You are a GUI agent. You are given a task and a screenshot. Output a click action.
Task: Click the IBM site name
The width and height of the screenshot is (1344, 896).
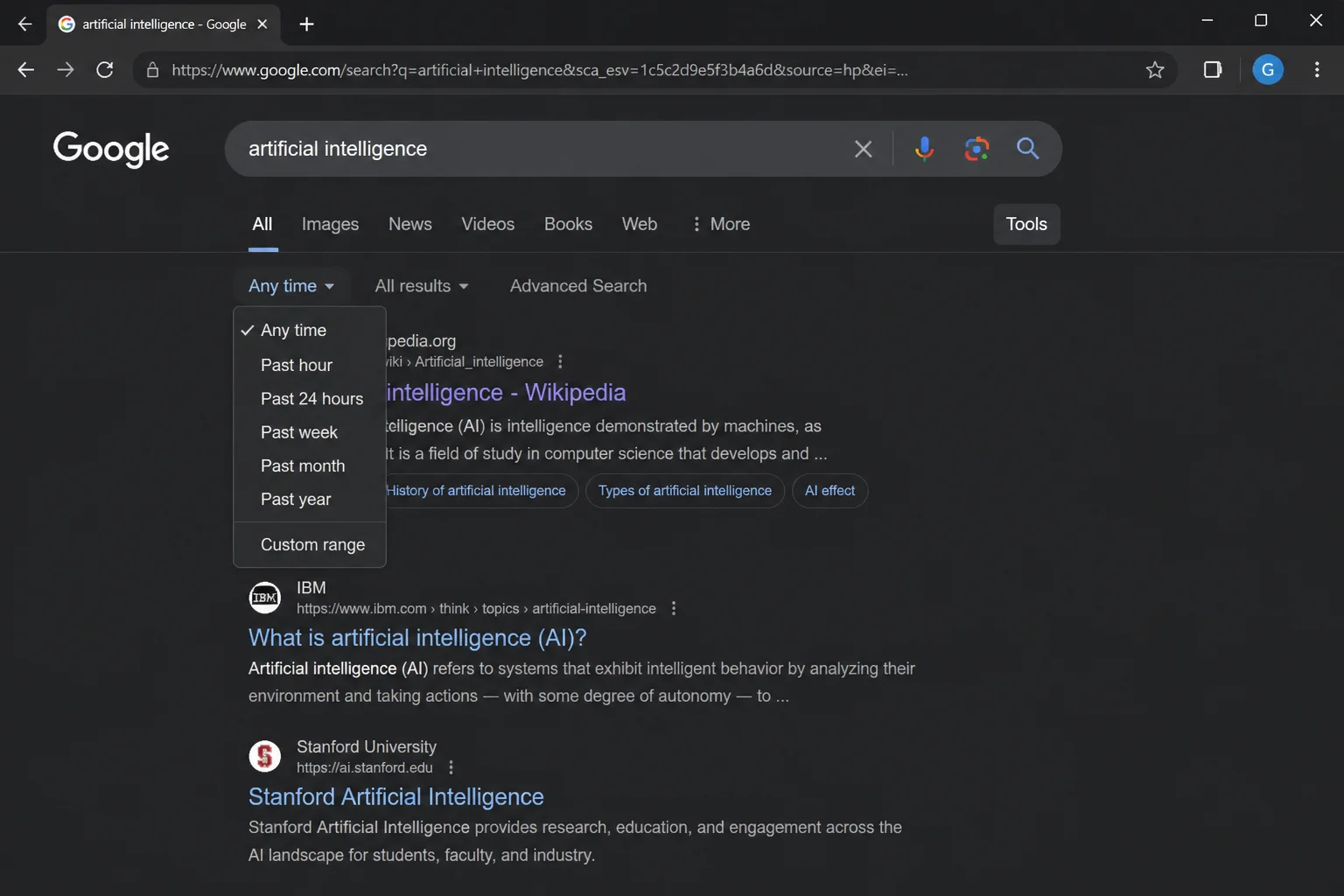pos(311,588)
